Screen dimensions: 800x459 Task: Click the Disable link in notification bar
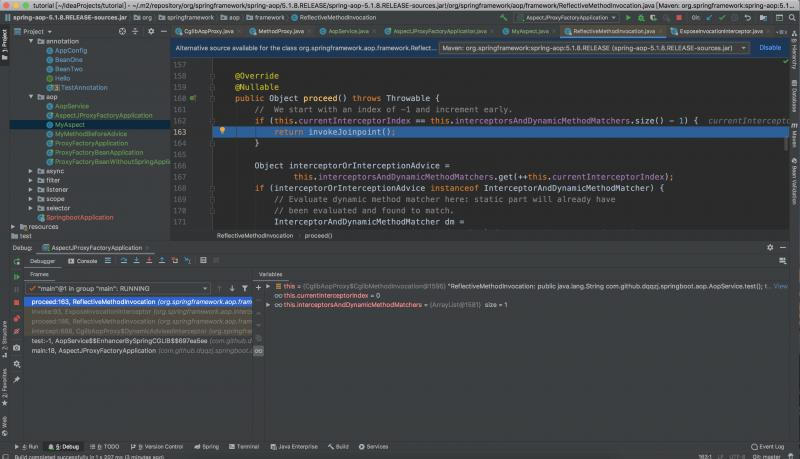pos(770,48)
